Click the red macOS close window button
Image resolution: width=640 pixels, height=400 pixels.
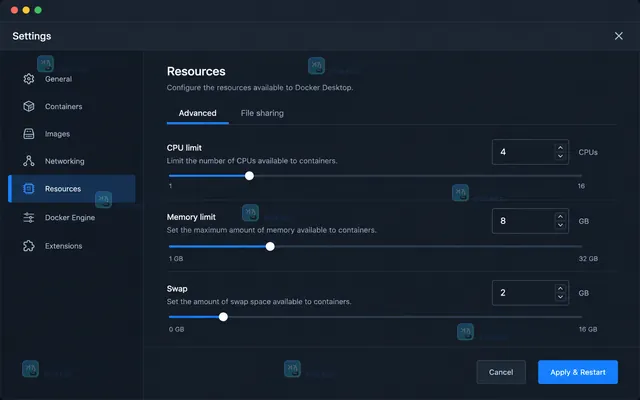[14, 10]
